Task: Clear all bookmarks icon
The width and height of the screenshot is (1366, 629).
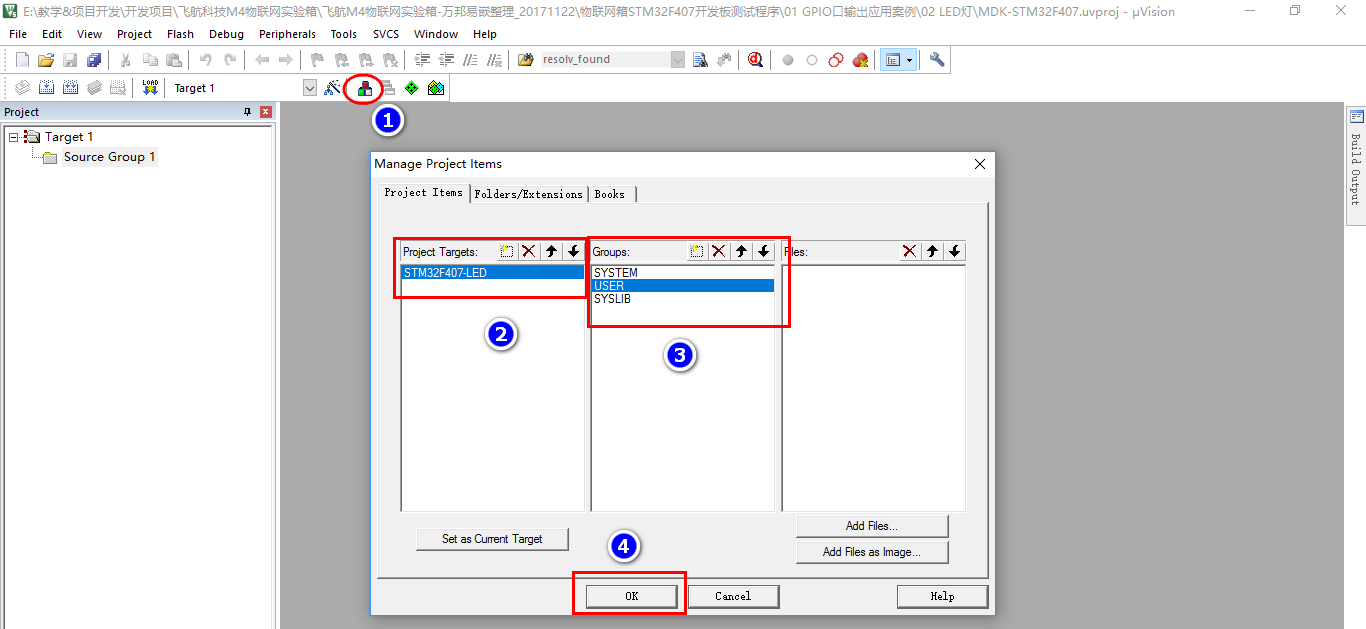Action: pyautogui.click(x=390, y=60)
